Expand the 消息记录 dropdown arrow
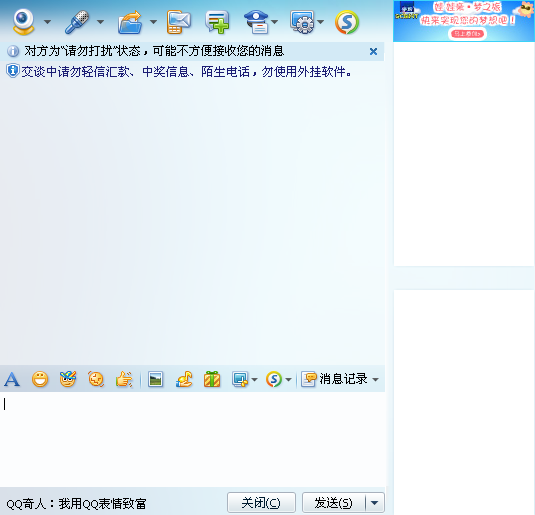The image size is (535, 515). [376, 380]
